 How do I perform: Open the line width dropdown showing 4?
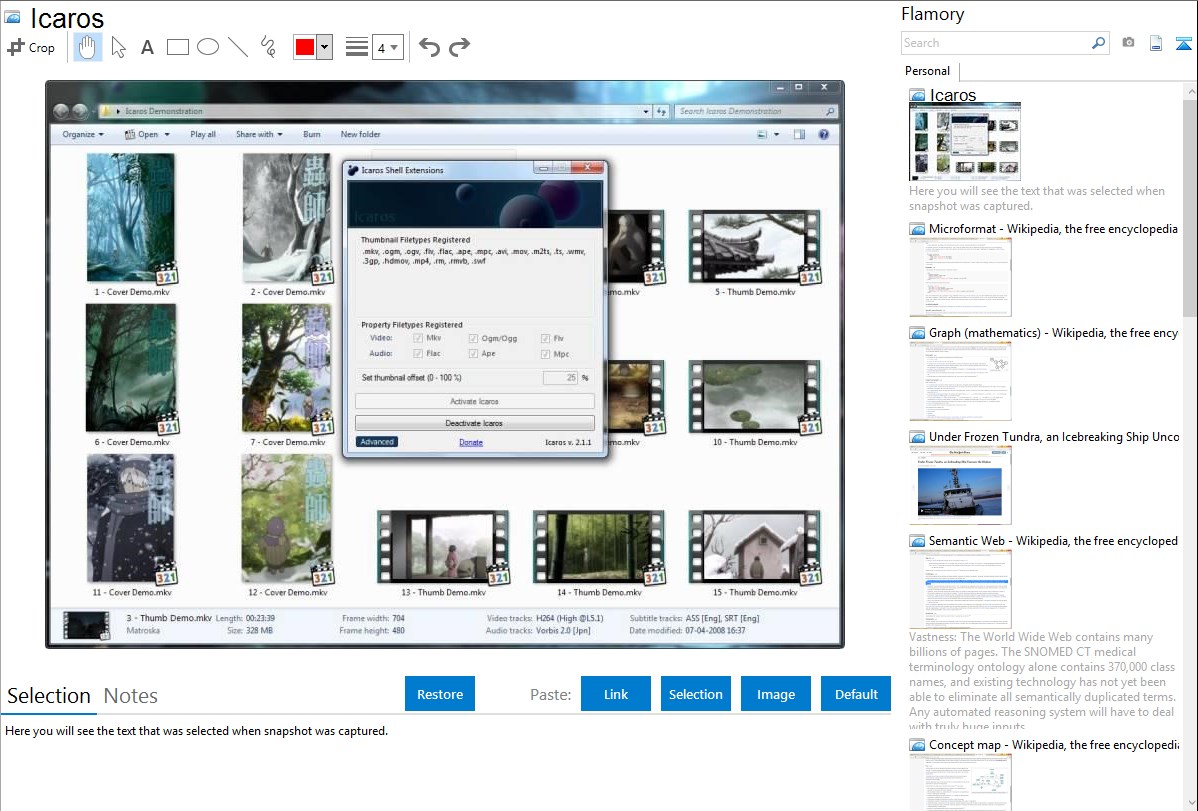click(387, 48)
